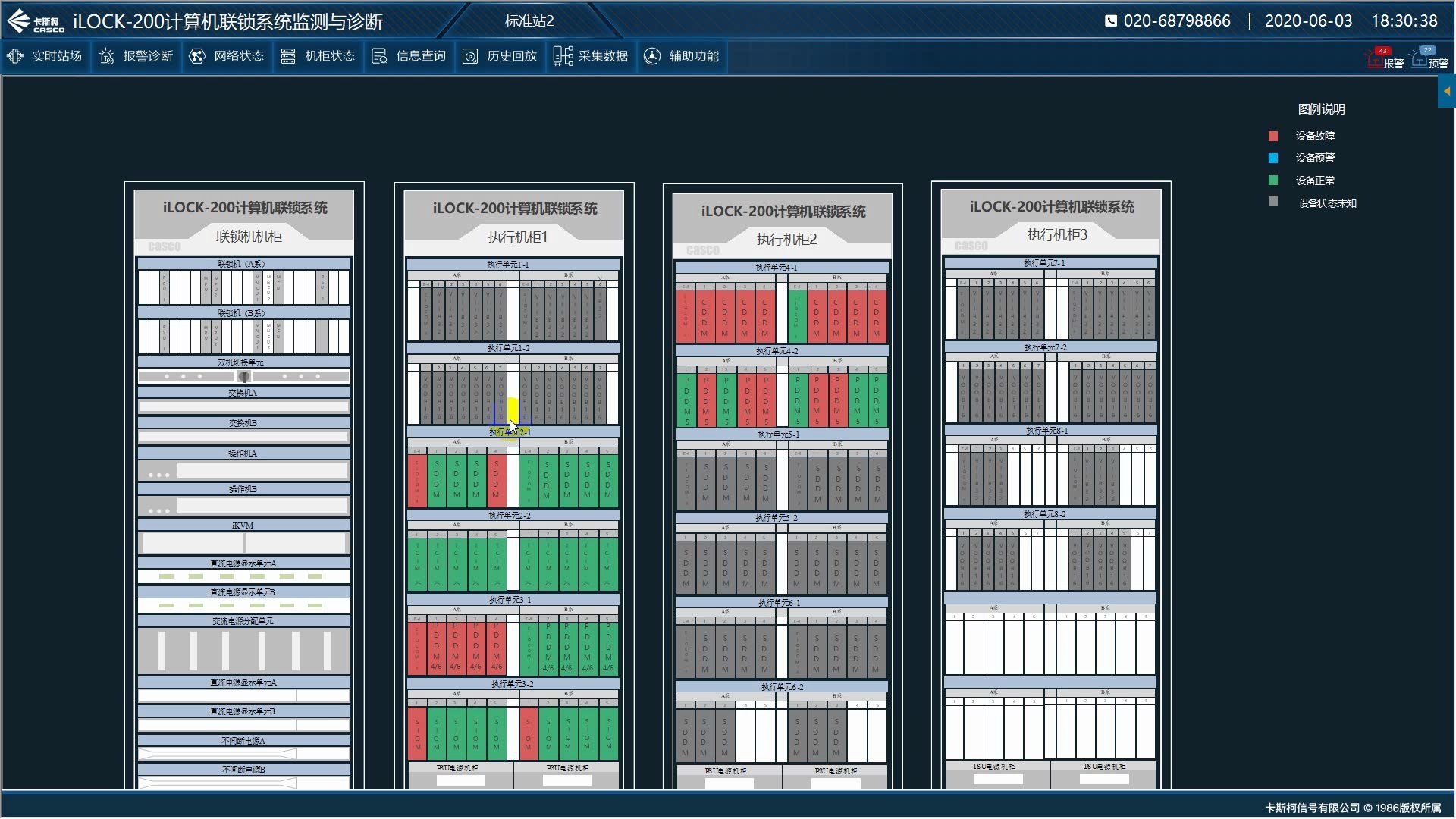The width and height of the screenshot is (1456, 819).
Task: Select the 操作机B device
Action: click(x=243, y=507)
